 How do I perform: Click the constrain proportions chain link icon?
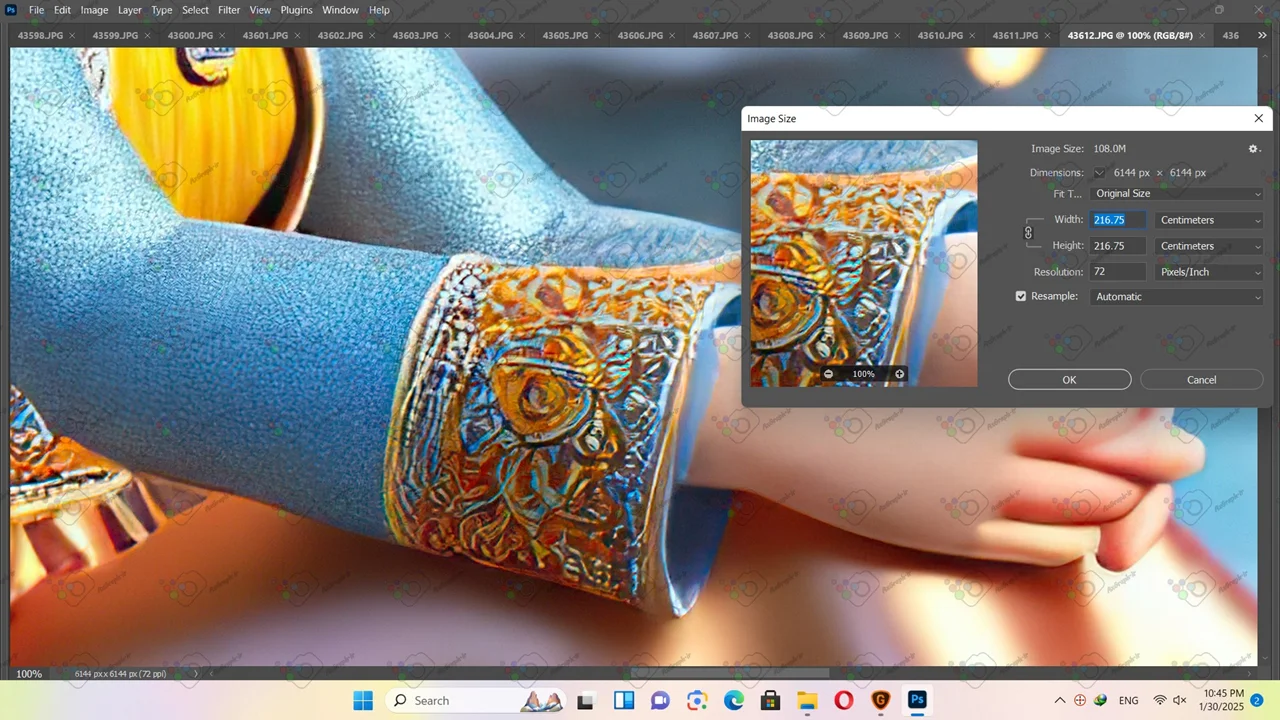click(x=1028, y=233)
